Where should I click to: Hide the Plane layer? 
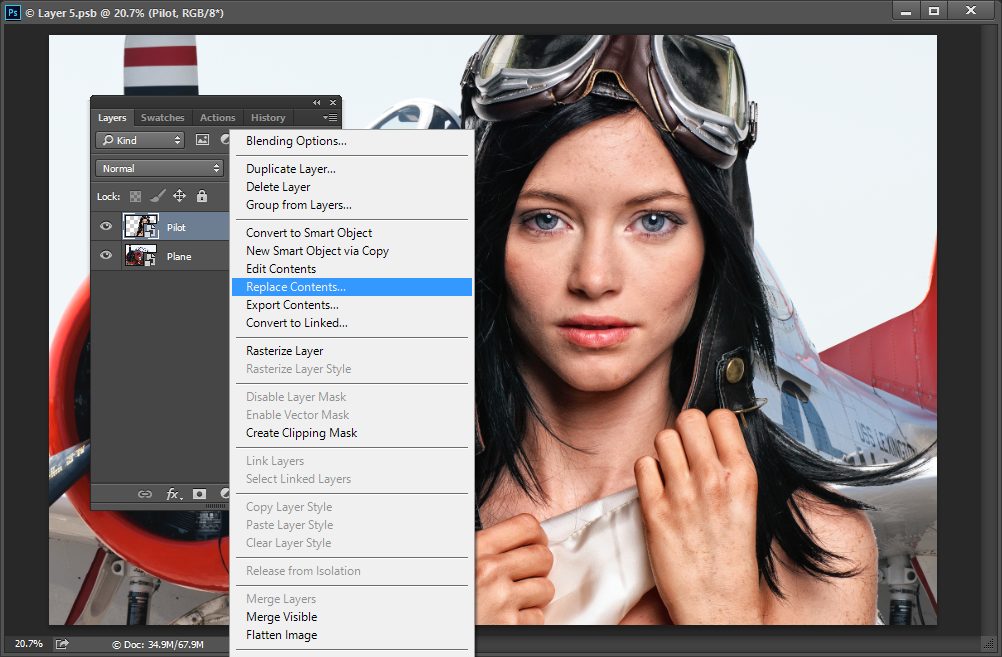(x=106, y=255)
